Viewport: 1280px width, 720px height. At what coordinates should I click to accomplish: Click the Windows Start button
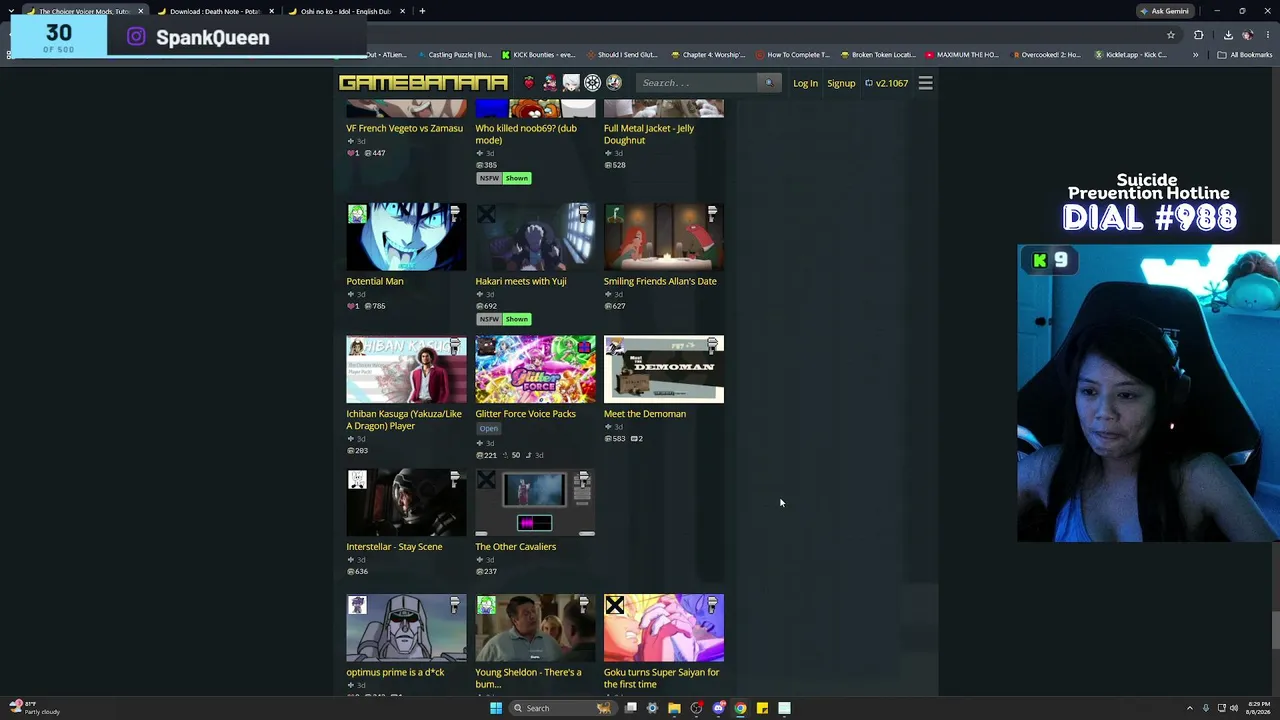tap(496, 708)
